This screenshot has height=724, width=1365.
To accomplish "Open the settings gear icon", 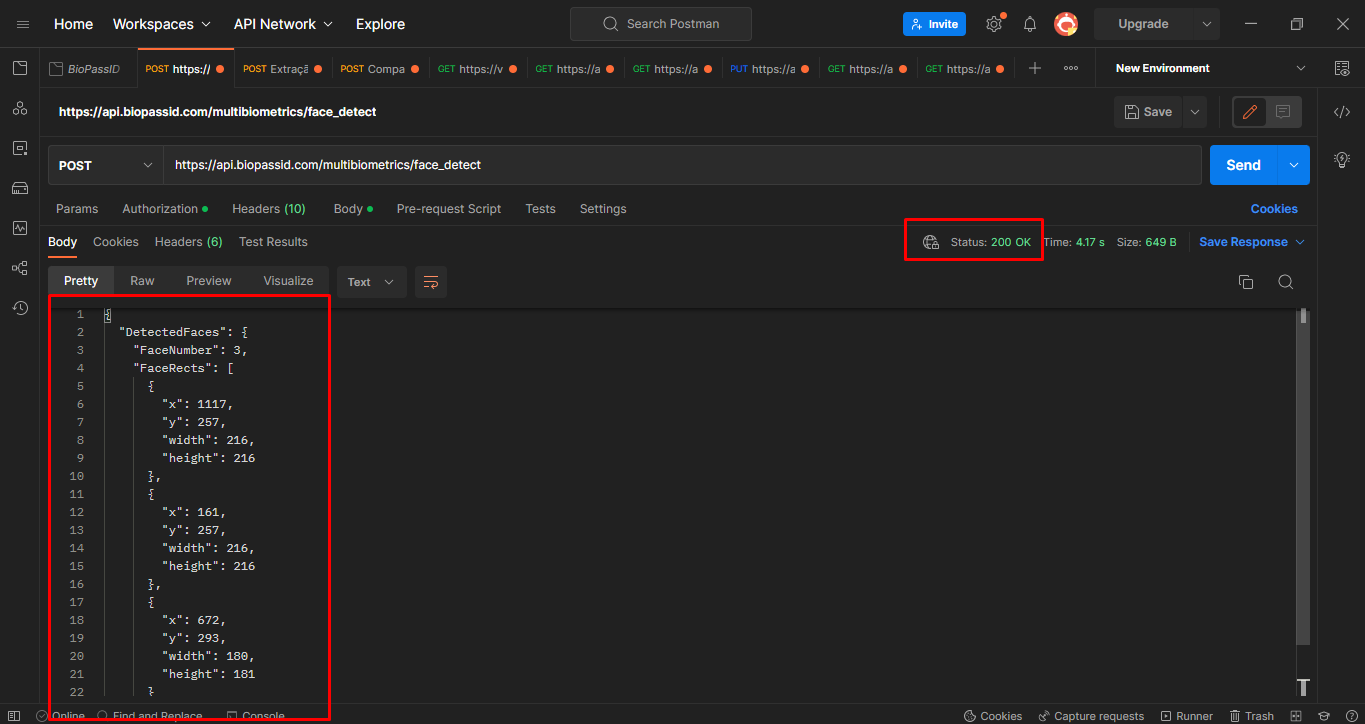I will (994, 24).
